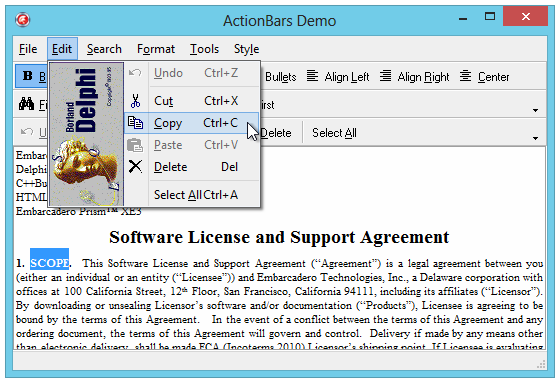Click the Bullets toolbar button
Image resolution: width=560 pixels, height=383 pixels.
pyautogui.click(x=280, y=77)
